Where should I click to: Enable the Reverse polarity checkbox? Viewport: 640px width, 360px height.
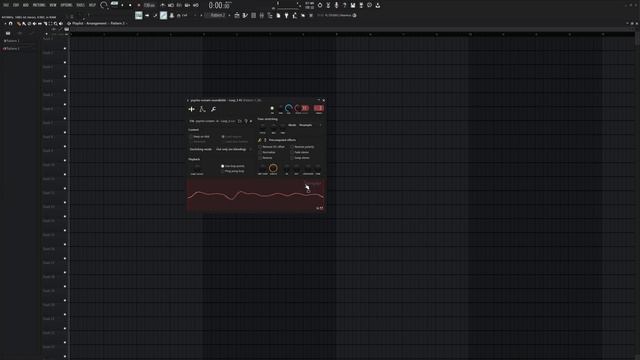point(292,147)
